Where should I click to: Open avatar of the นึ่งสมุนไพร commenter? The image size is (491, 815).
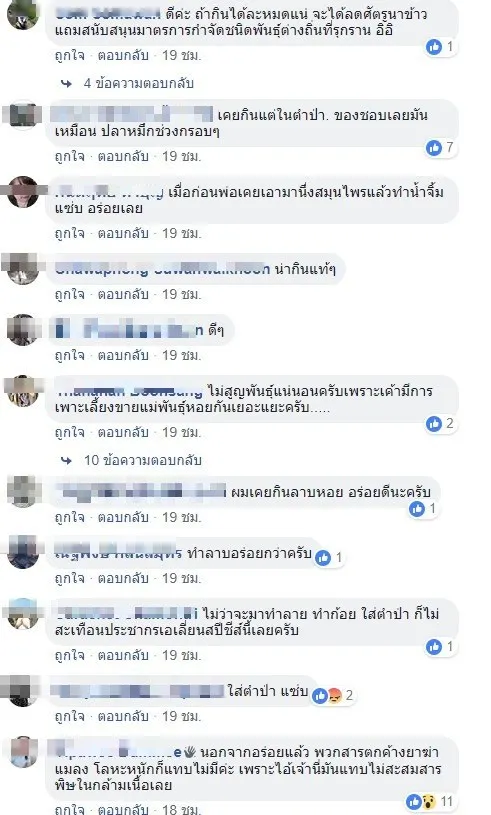click(23, 192)
